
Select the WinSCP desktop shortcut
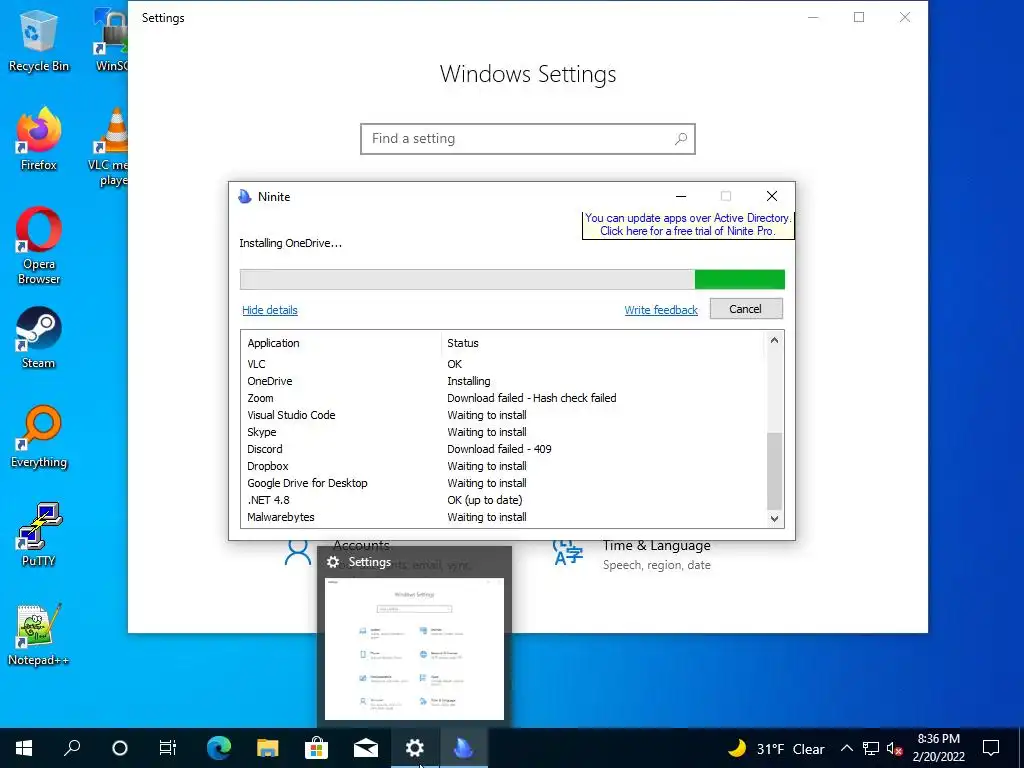coord(111,40)
